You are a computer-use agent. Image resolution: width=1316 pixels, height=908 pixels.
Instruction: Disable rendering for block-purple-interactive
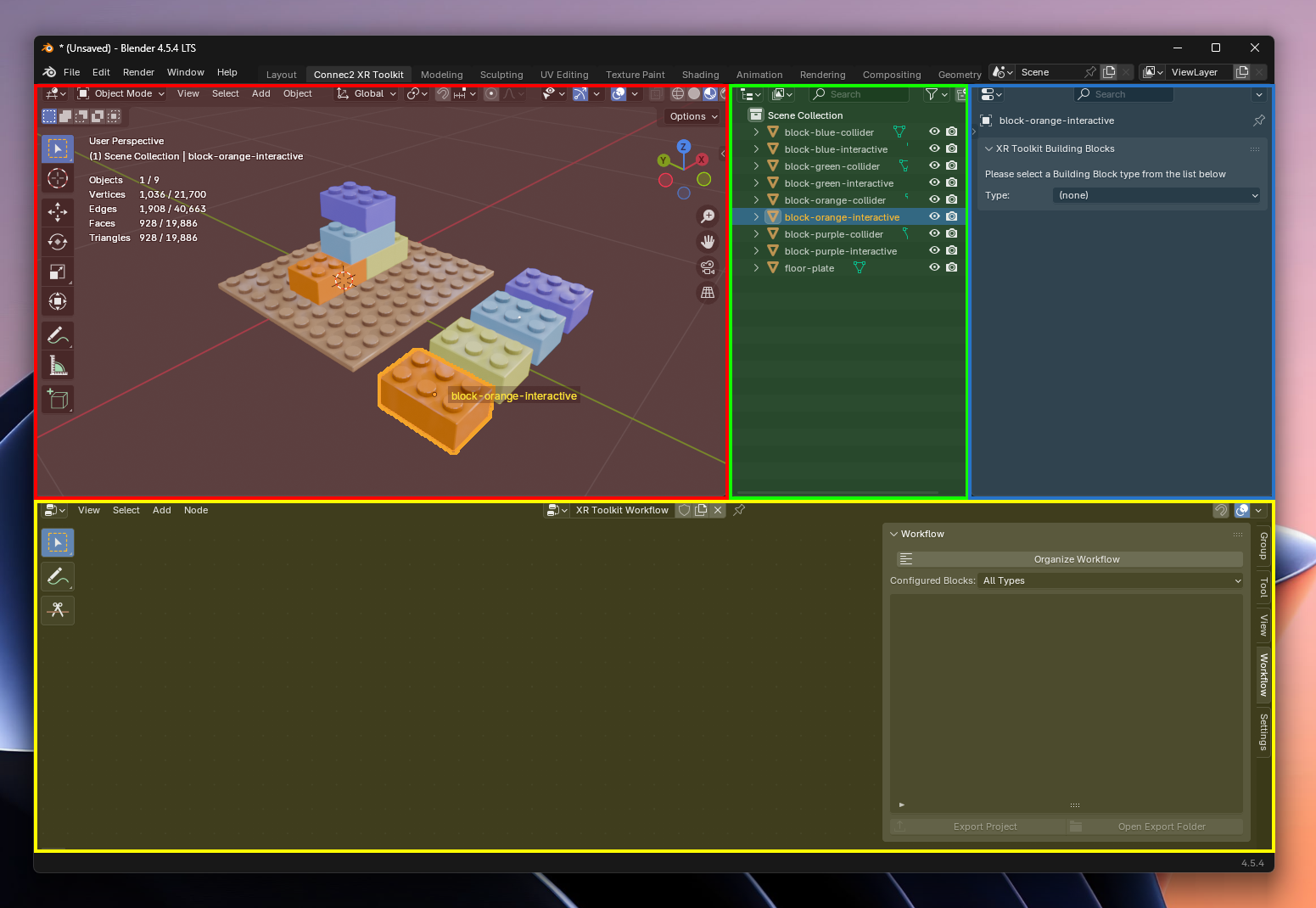(951, 250)
